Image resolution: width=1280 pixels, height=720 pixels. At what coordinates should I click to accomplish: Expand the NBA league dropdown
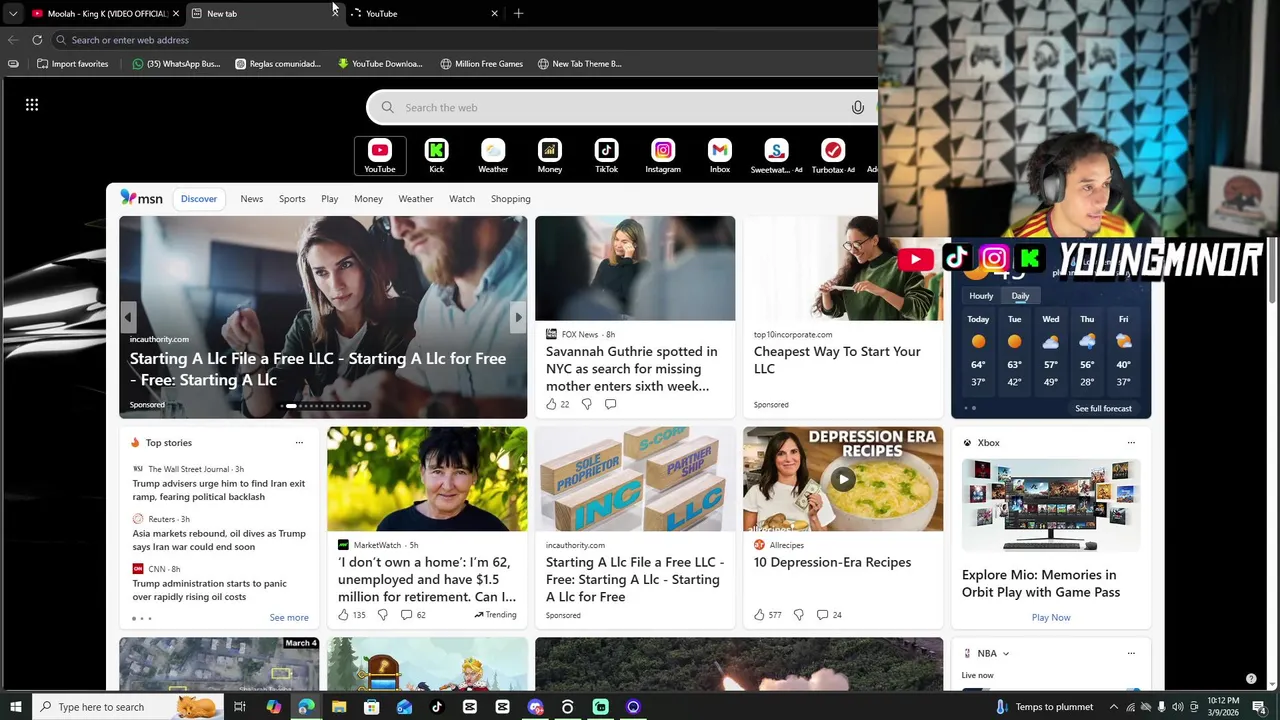(1006, 653)
